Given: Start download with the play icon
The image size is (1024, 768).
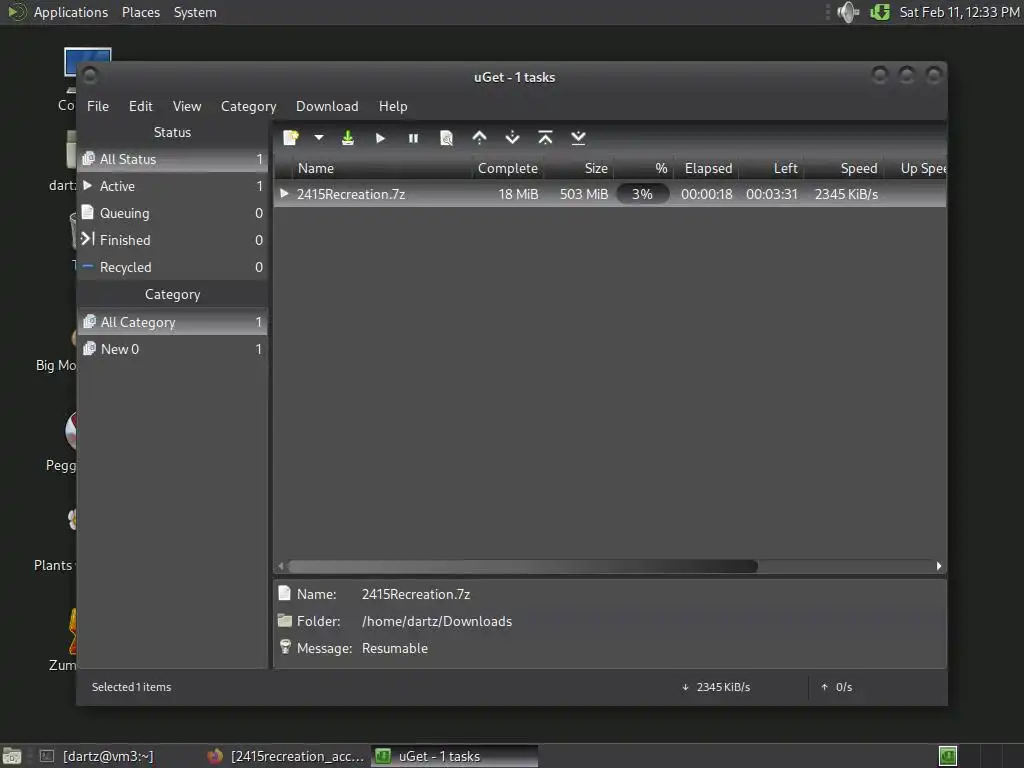Looking at the screenshot, I should [380, 138].
